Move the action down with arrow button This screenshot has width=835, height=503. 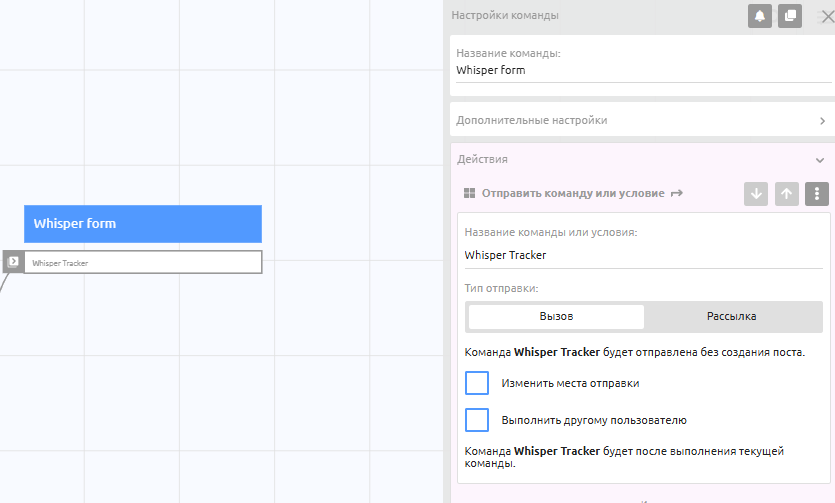[756, 194]
